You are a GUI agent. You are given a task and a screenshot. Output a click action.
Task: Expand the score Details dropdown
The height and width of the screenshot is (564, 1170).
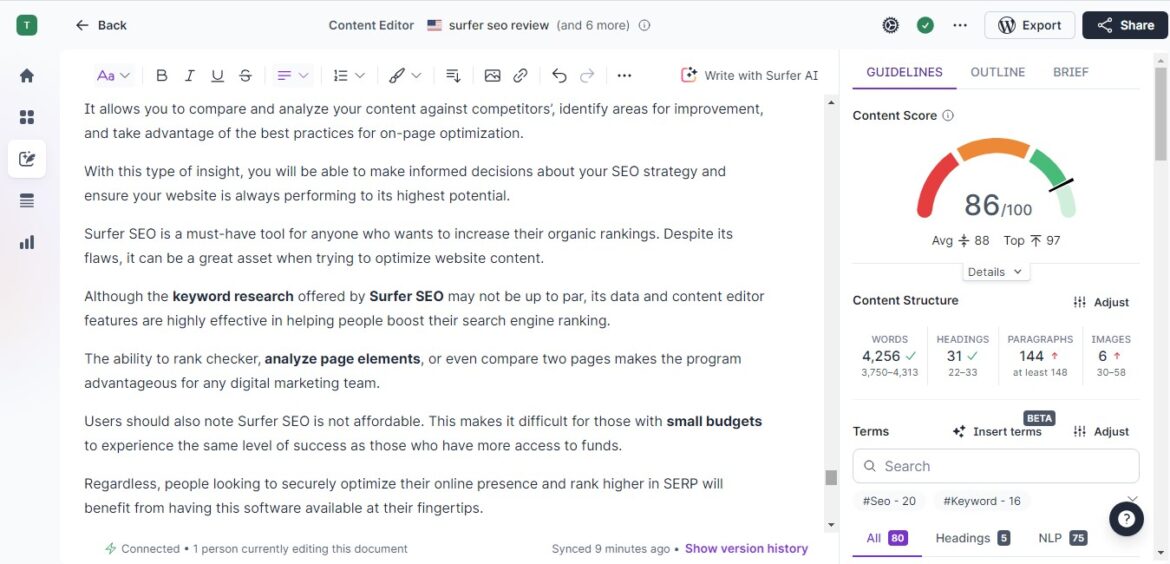[995, 272]
